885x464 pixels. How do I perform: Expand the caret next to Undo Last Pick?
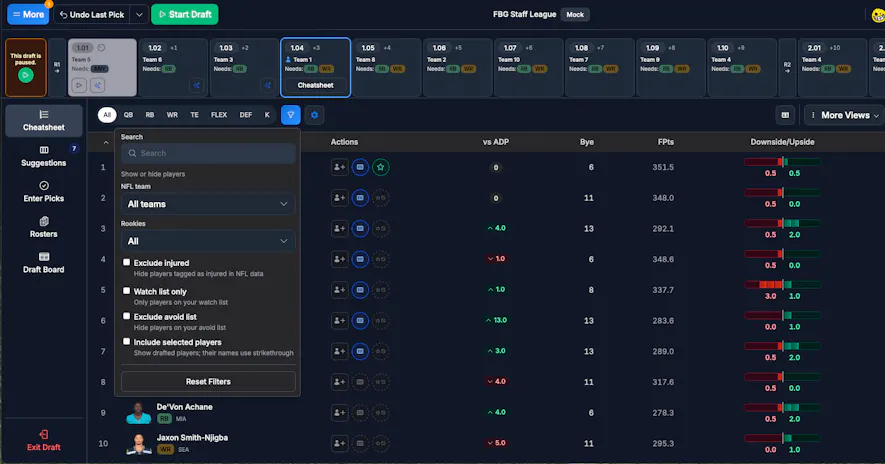click(139, 15)
